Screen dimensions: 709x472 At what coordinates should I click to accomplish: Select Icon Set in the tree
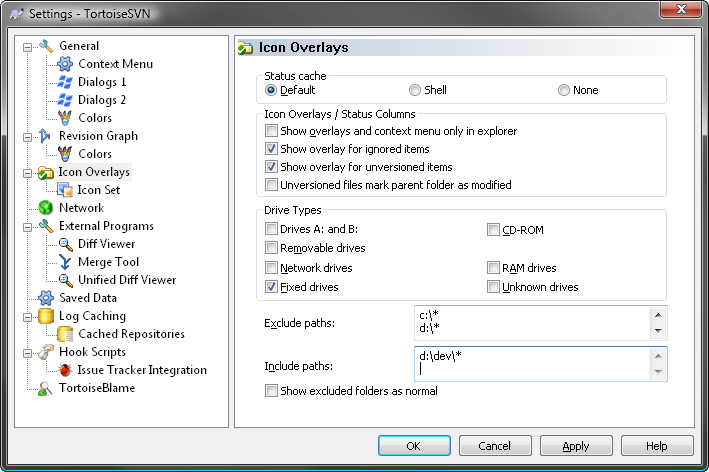click(x=99, y=190)
